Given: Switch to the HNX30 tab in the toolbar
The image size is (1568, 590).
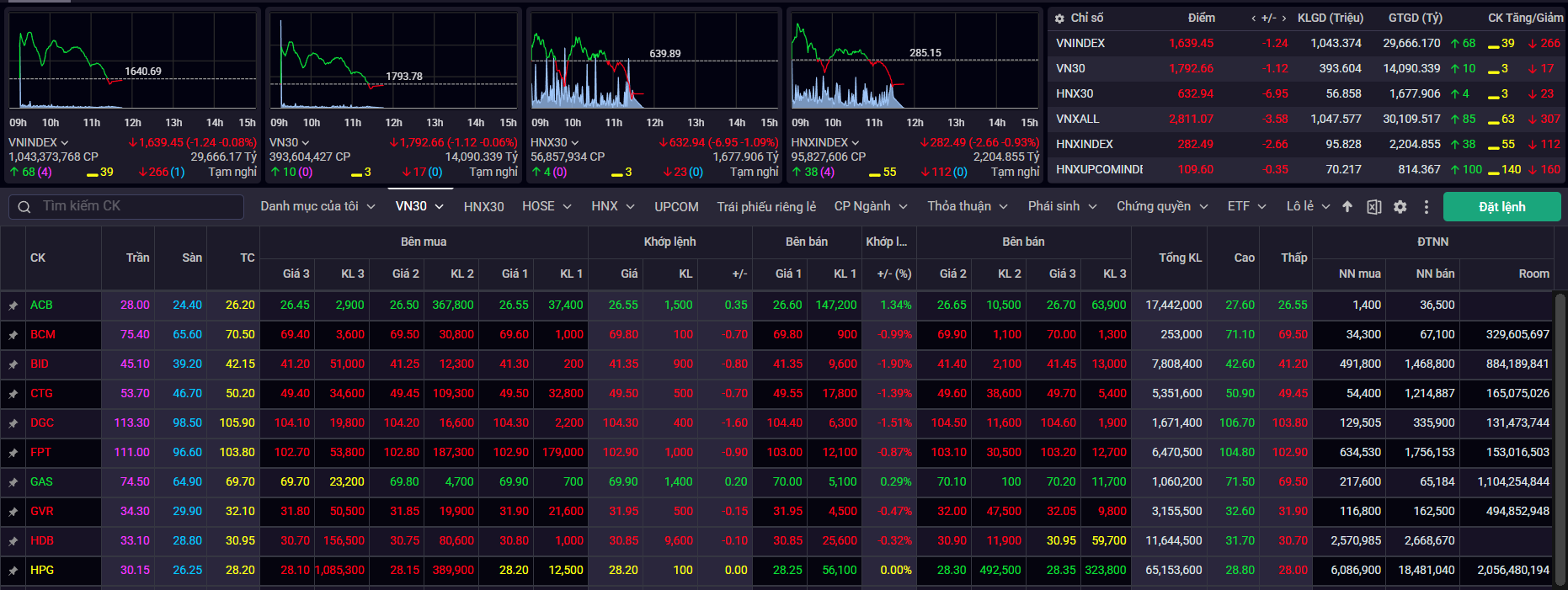Looking at the screenshot, I should tap(484, 207).
